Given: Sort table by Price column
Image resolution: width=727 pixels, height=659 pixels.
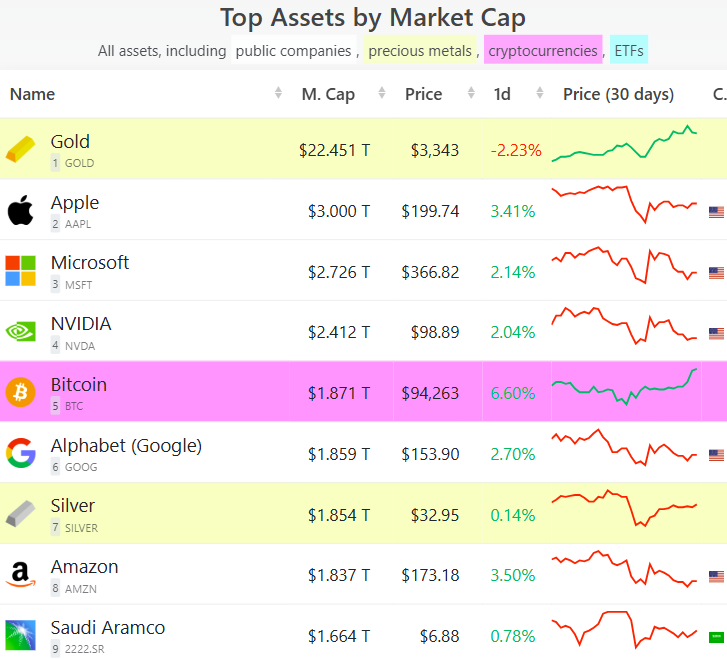Looking at the screenshot, I should click(423, 94).
